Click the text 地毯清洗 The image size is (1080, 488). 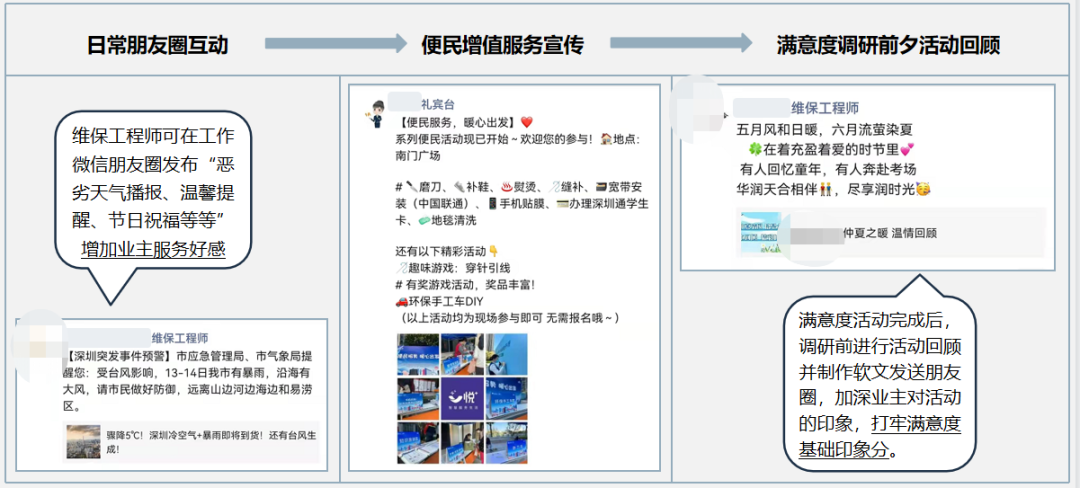pos(453,221)
